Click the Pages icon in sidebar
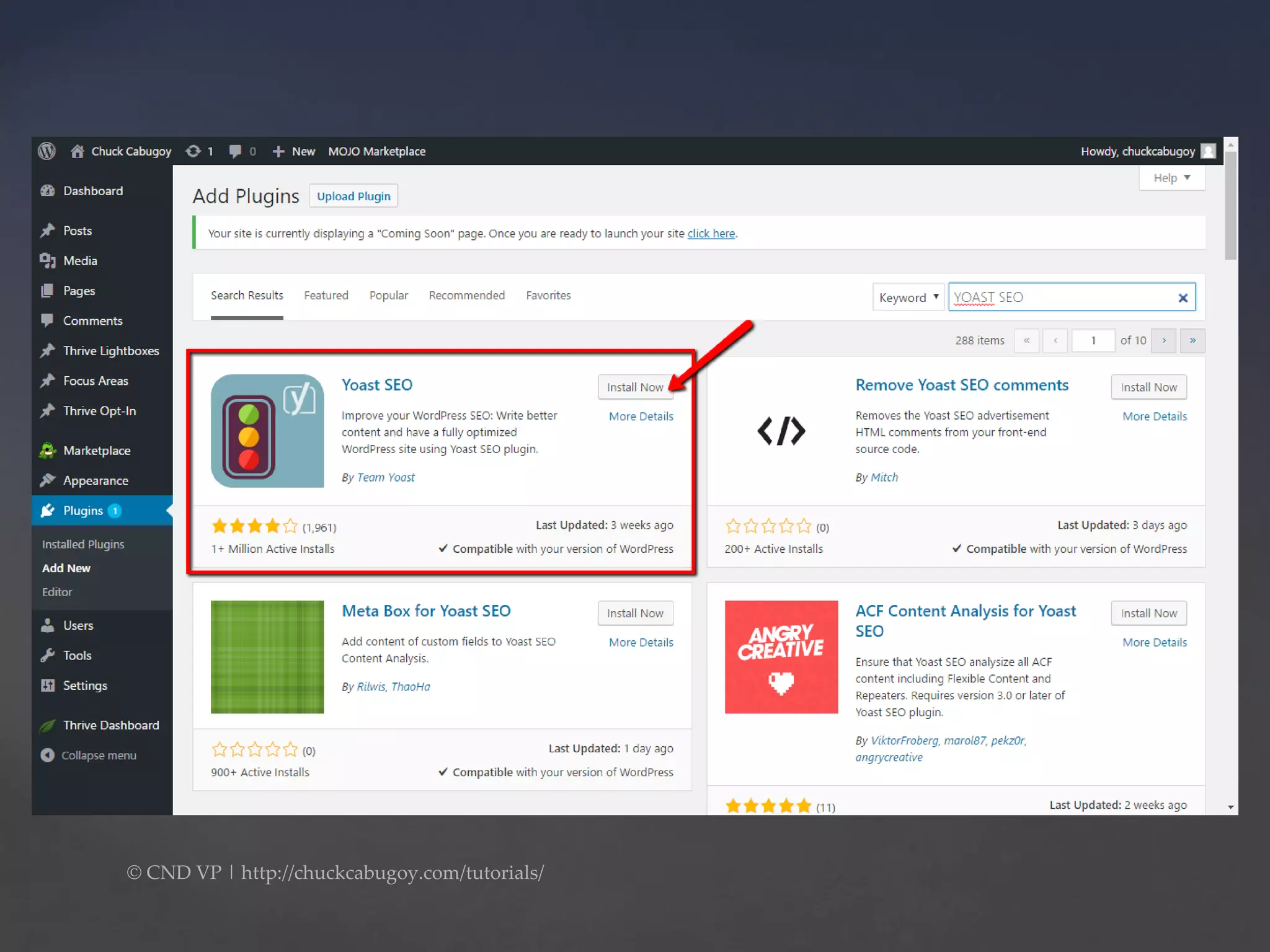 coord(47,291)
